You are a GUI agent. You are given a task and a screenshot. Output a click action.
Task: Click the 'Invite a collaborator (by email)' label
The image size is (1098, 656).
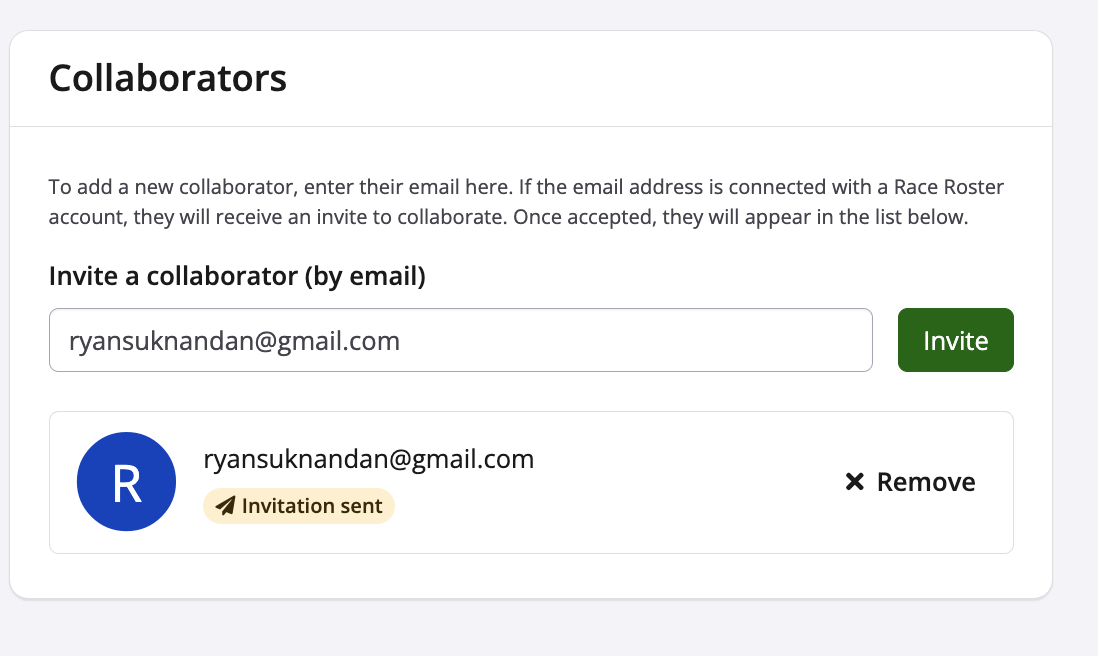click(x=237, y=277)
